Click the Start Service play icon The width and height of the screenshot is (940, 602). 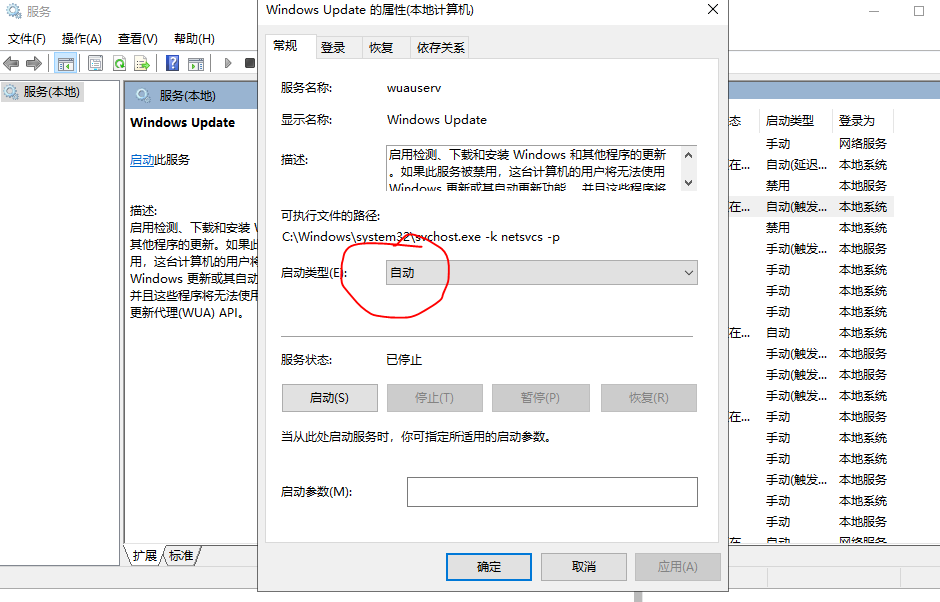(x=228, y=63)
